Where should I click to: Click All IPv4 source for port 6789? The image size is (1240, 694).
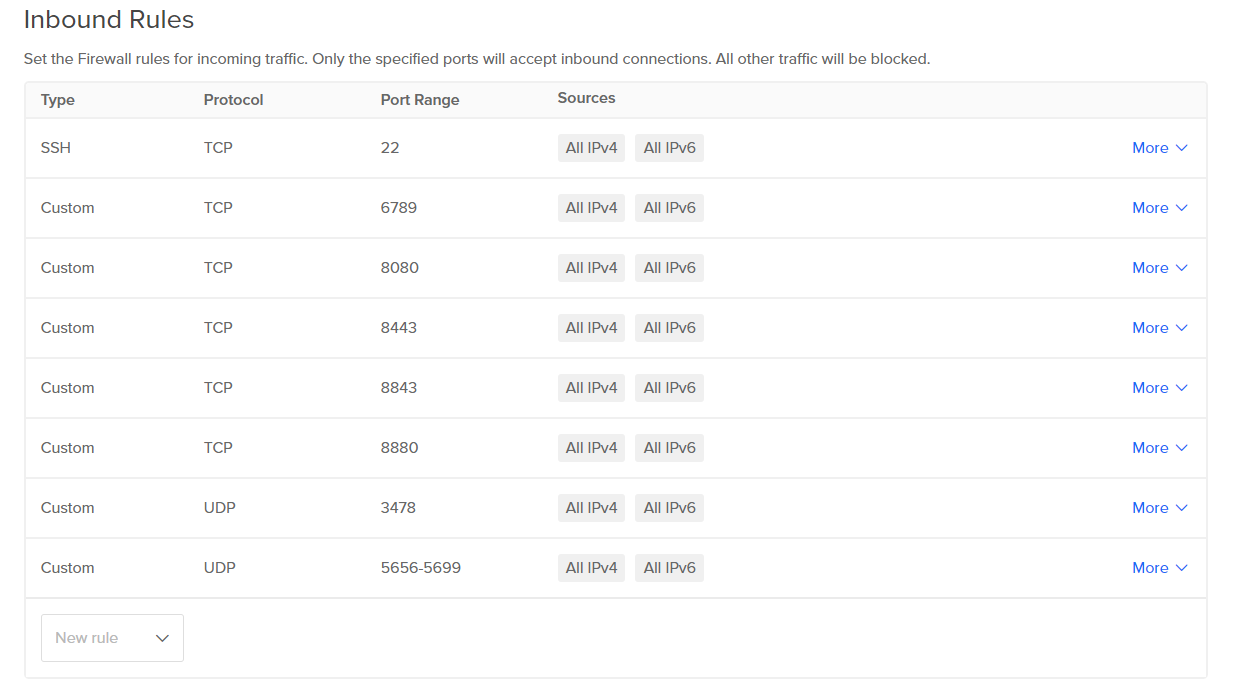pyautogui.click(x=591, y=208)
